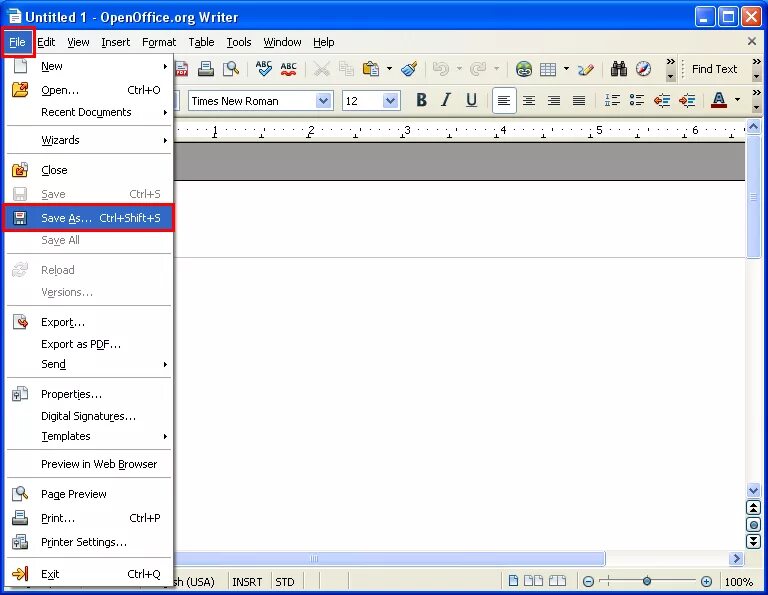Choose Export as PDF menu entry
This screenshot has height=595, width=768.
[89, 344]
